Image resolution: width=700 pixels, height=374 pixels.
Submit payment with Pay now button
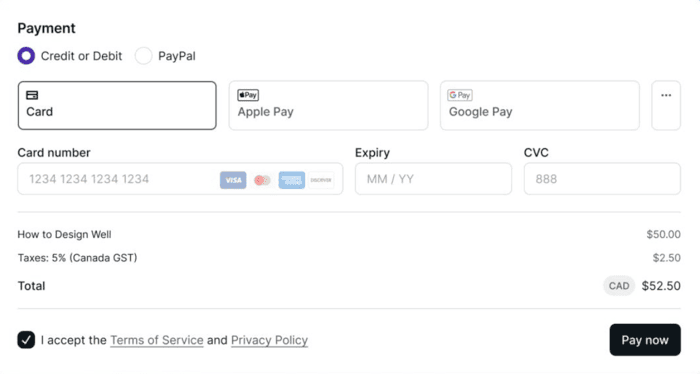(645, 340)
